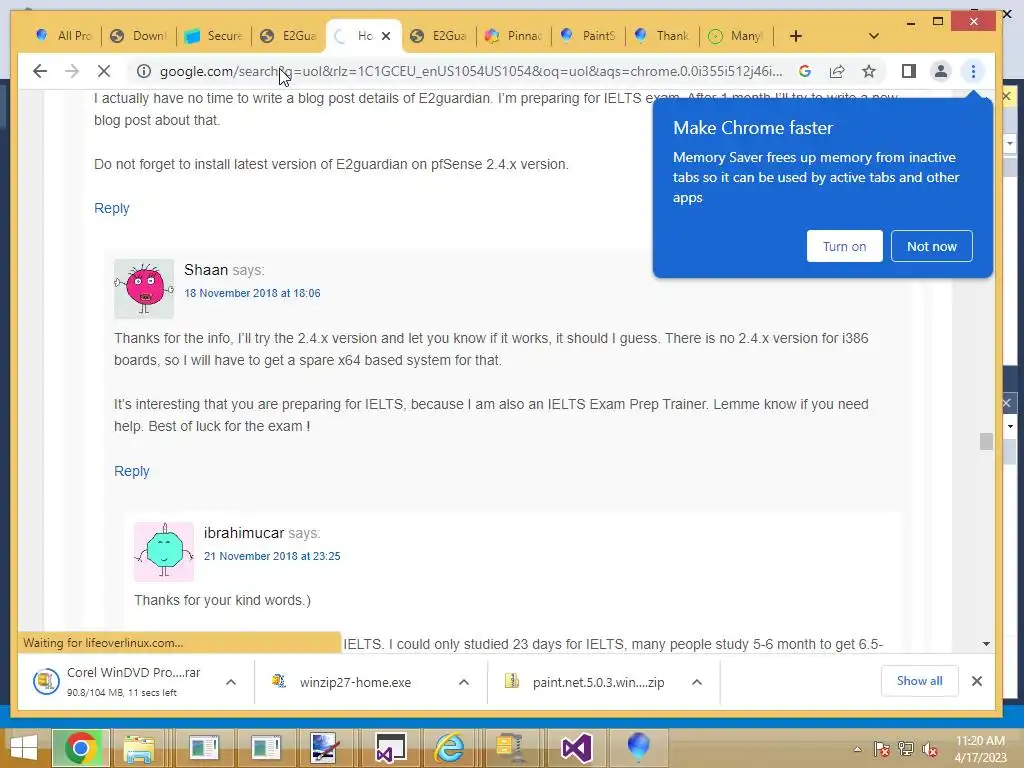This screenshot has width=1024, height=768.
Task: Switch to the Many tab
Action: (737, 36)
